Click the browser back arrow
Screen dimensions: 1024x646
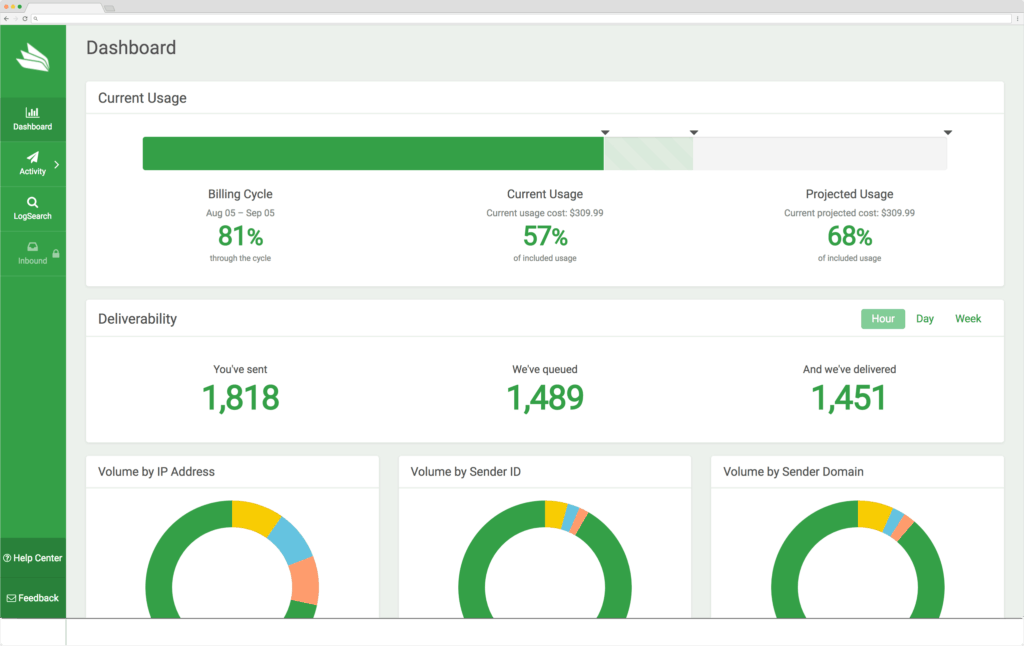[7, 18]
